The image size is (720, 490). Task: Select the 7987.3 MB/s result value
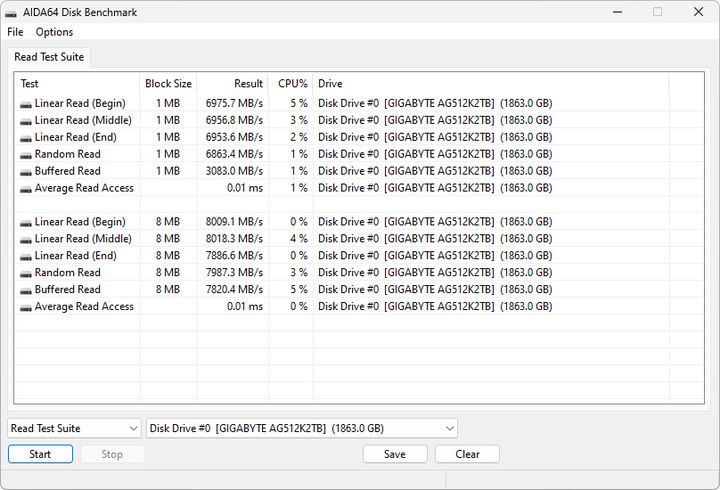pos(234,273)
